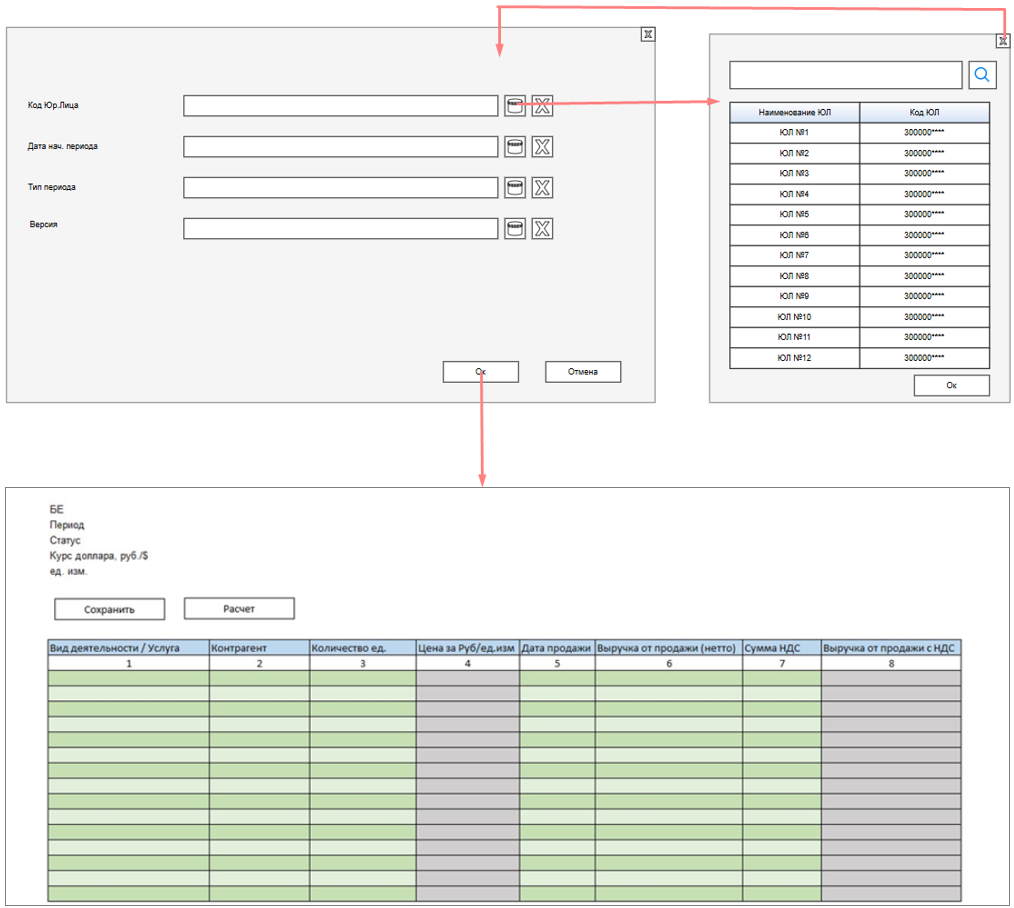Clear the Дата нач. периода field
This screenshot has height=908, width=1014.
[x=542, y=147]
